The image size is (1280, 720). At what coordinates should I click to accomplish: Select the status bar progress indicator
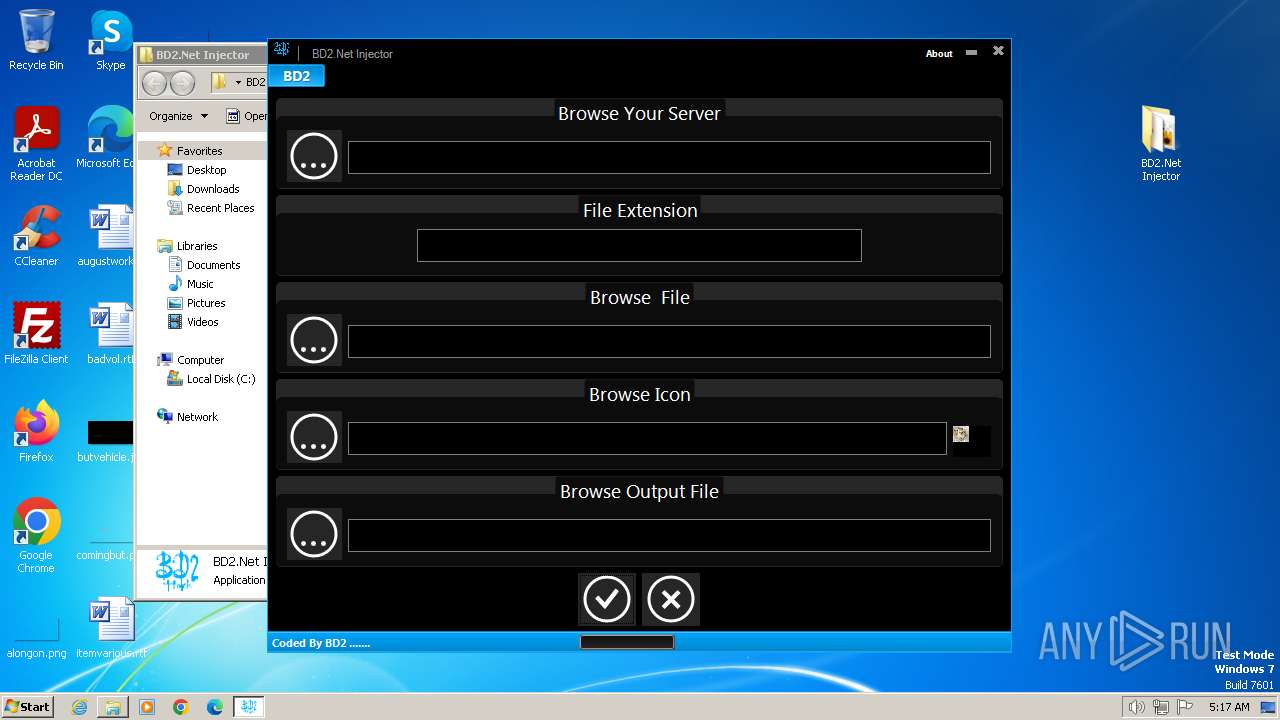click(x=627, y=642)
